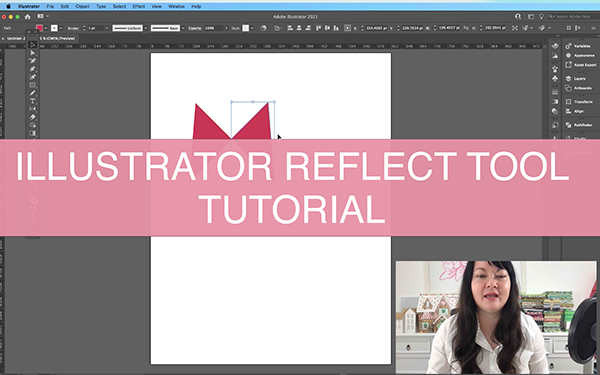Open the Stroke panel lines icon
Viewport: 600px width, 375px height.
pos(555,92)
